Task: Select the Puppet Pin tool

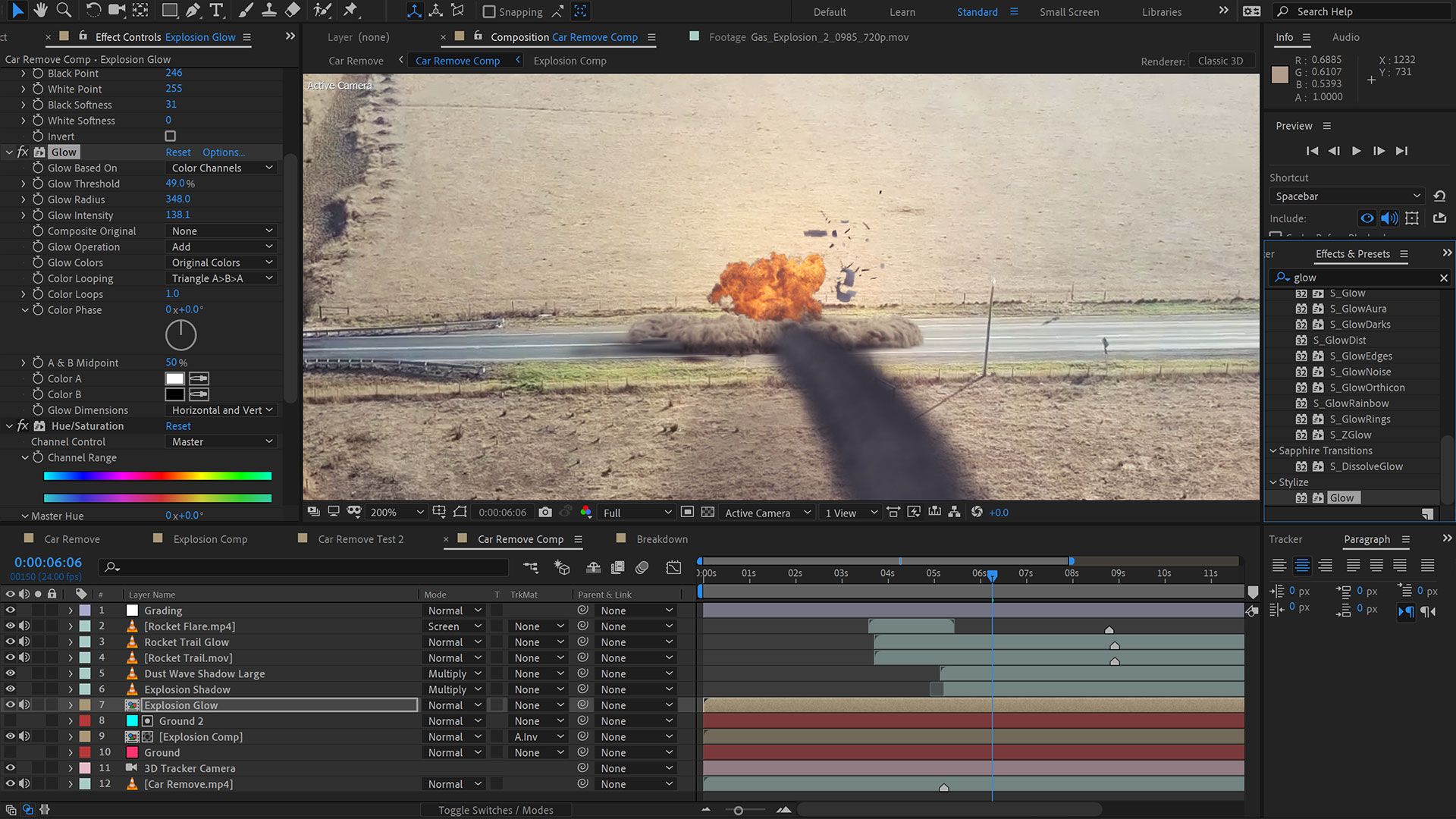Action: click(350, 11)
